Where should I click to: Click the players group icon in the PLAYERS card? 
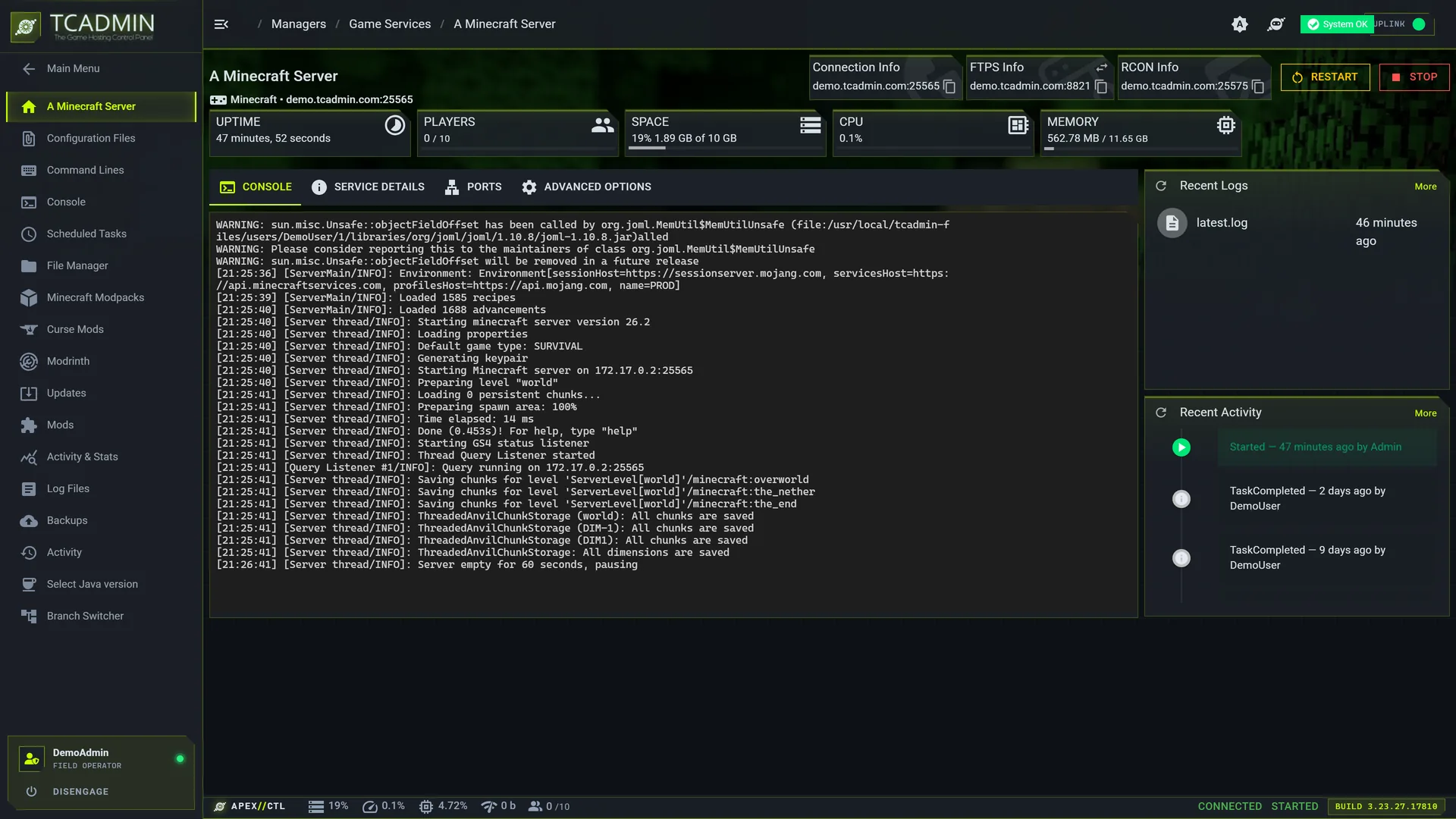pyautogui.click(x=603, y=125)
